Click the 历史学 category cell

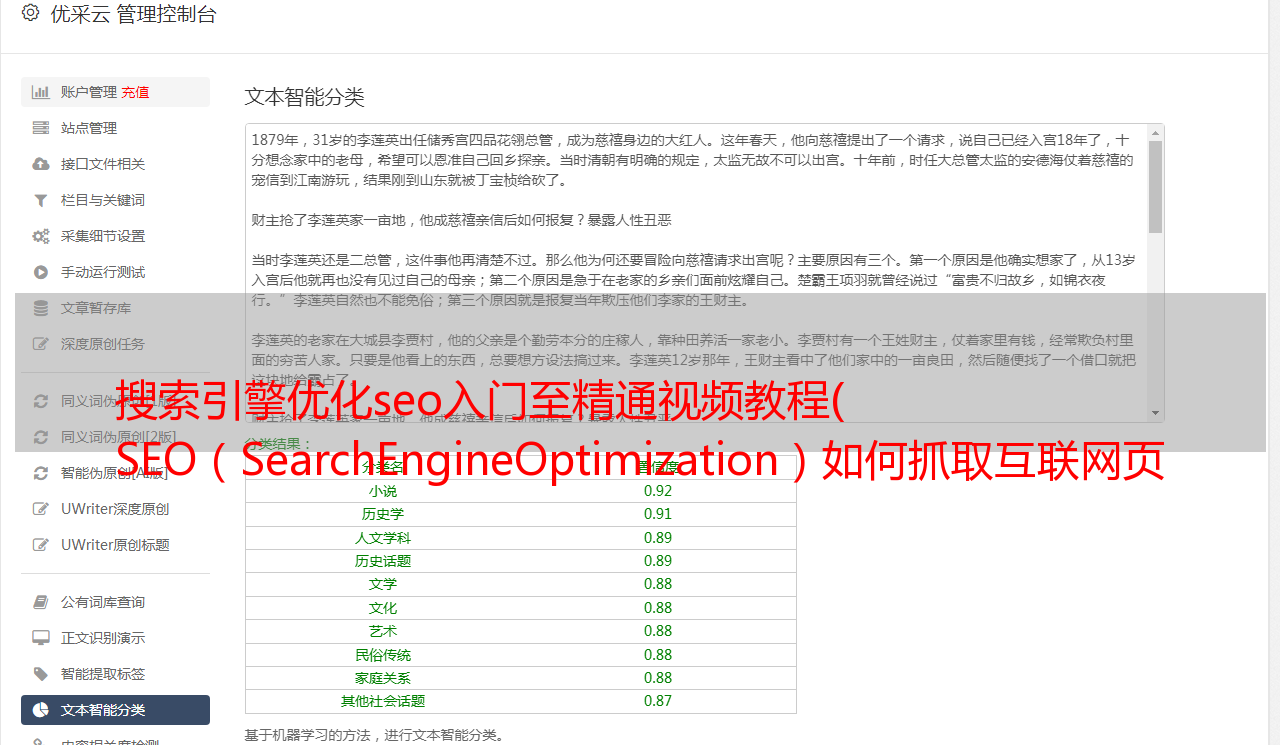click(x=383, y=514)
